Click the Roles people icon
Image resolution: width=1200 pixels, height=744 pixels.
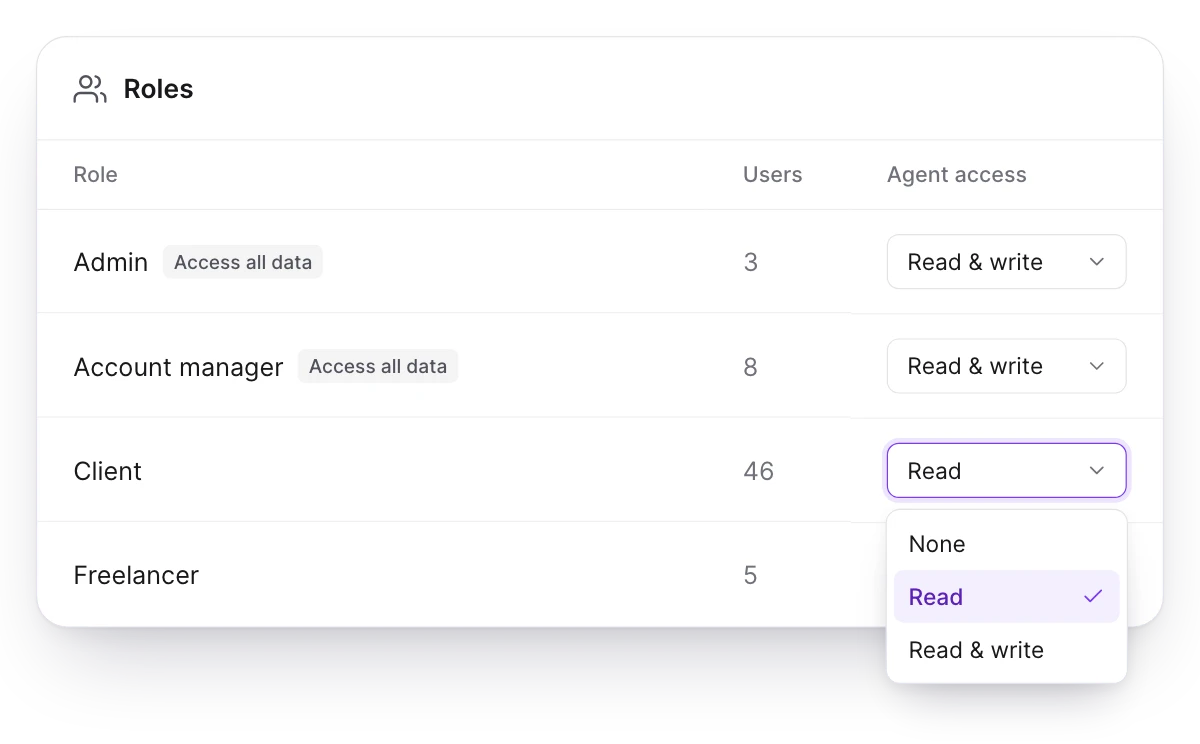pyautogui.click(x=90, y=89)
